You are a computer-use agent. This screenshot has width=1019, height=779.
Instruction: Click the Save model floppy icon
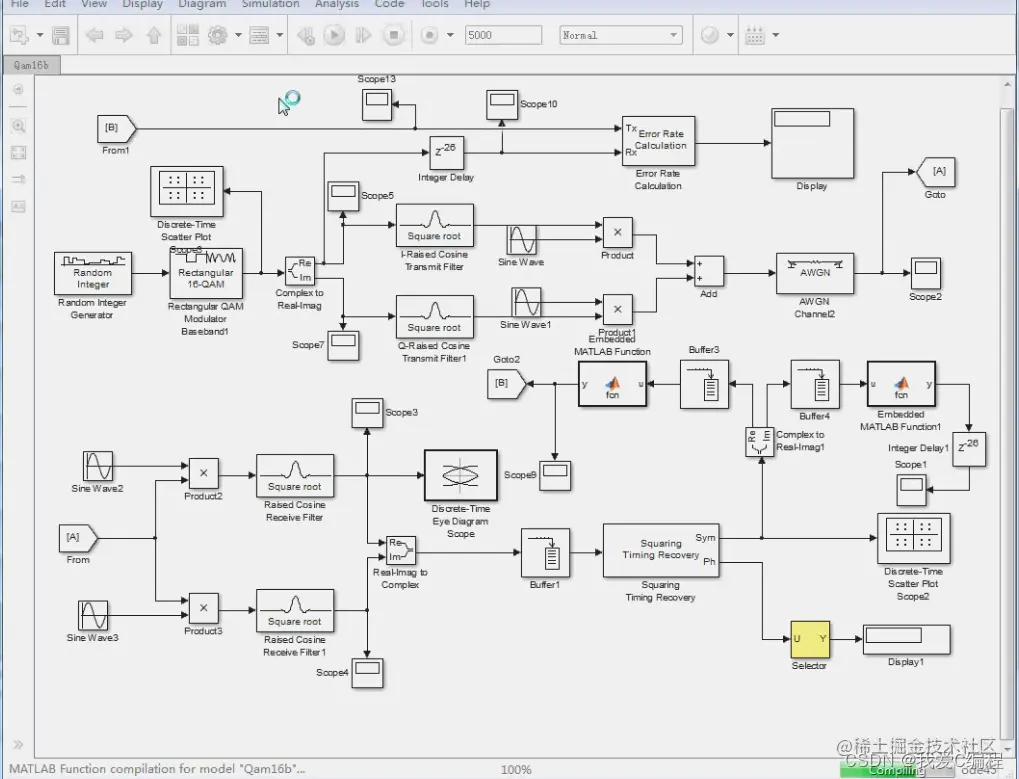60,35
